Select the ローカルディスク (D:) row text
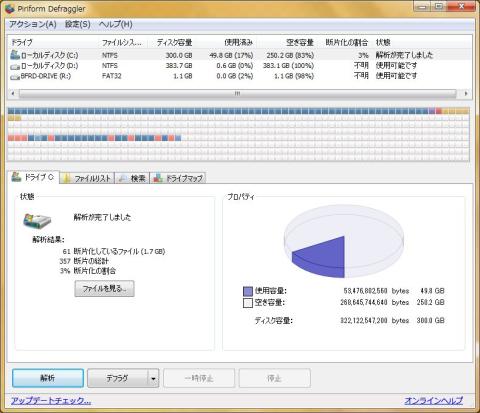The image size is (480, 413). pyautogui.click(x=50, y=66)
